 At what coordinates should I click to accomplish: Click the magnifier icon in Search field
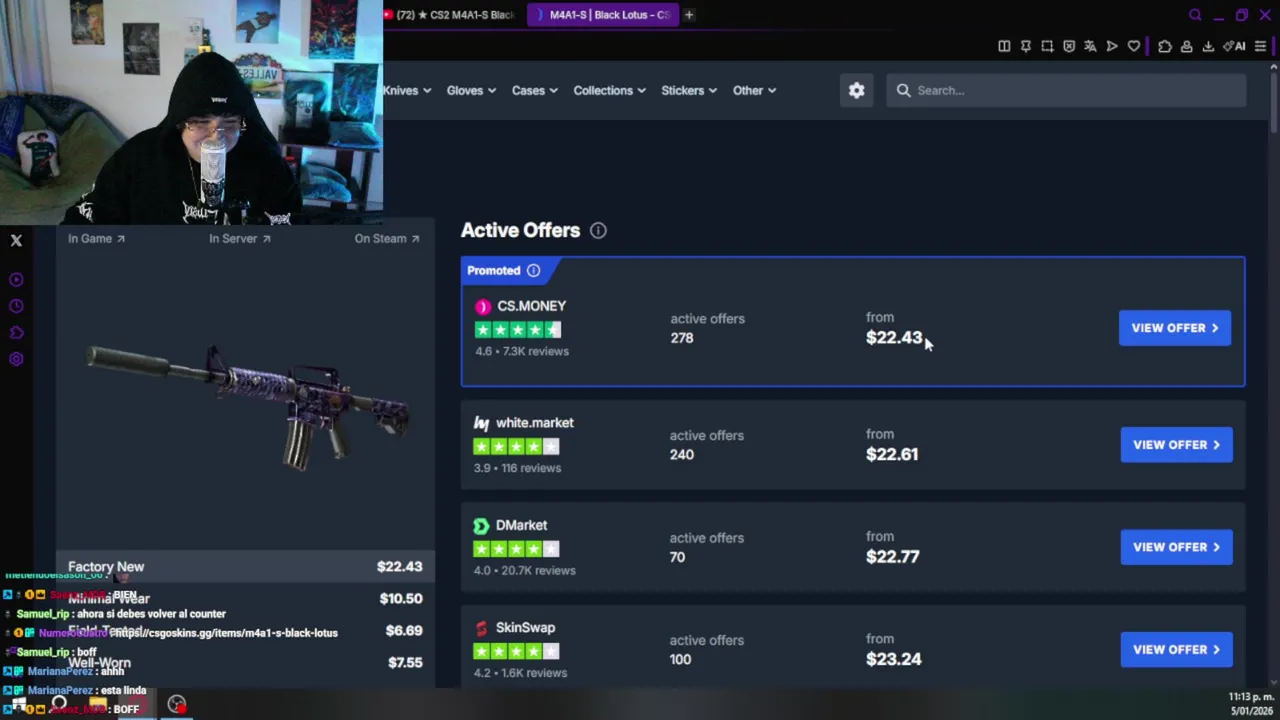coord(904,90)
